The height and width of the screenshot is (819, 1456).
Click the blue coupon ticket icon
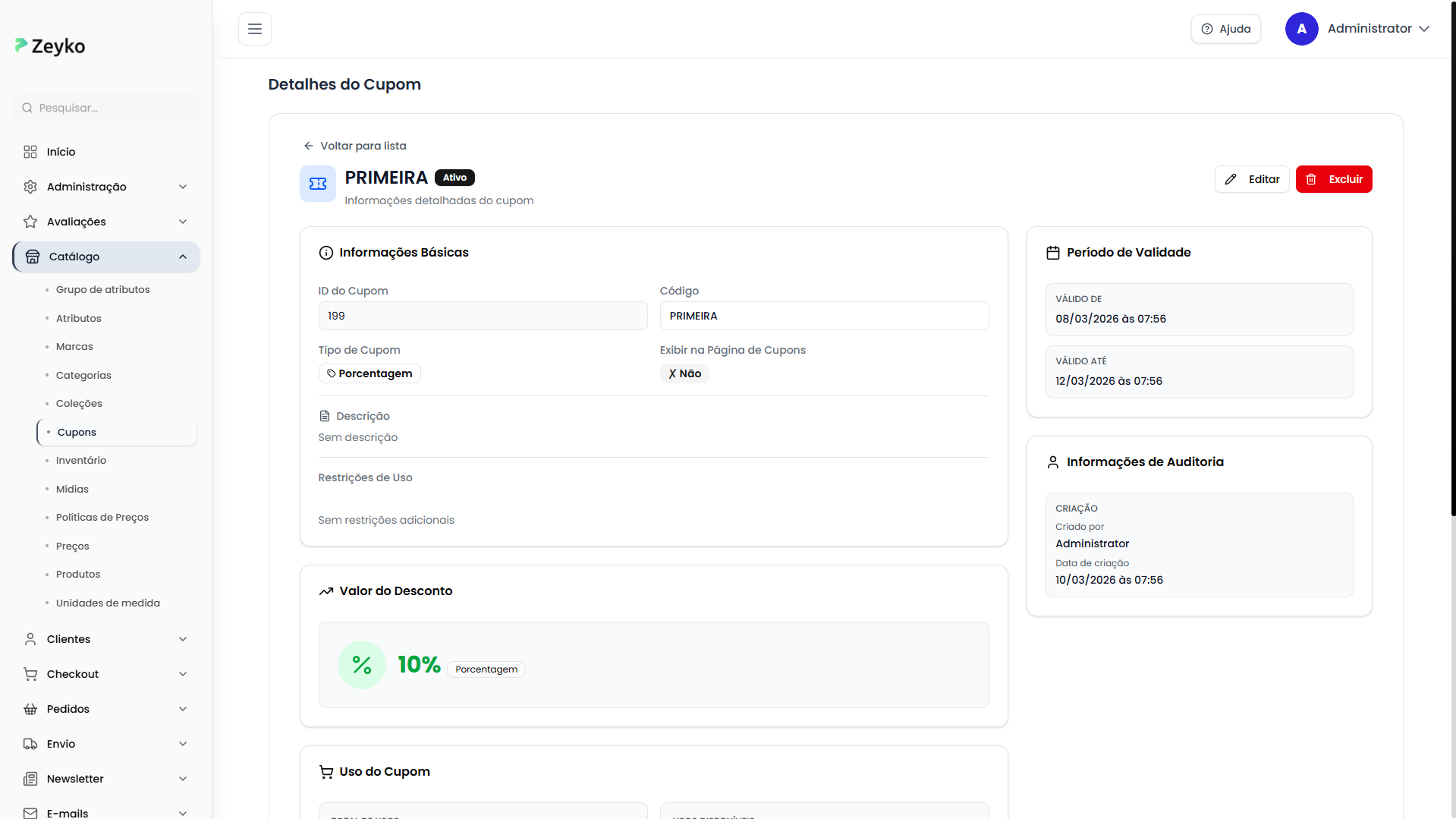tap(318, 184)
